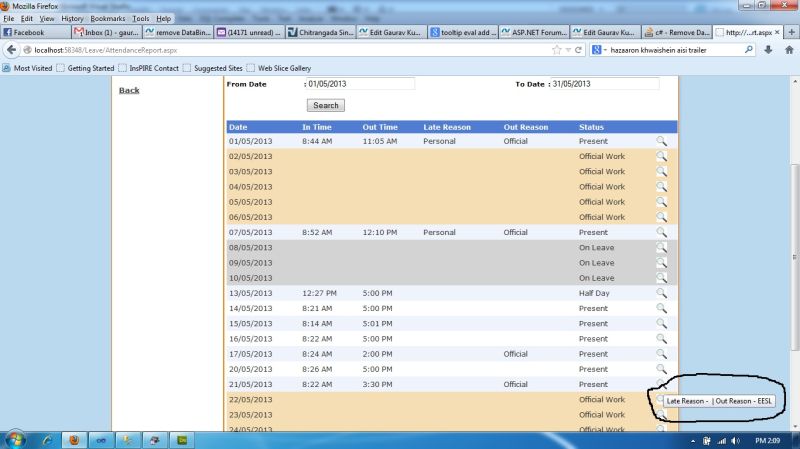Screen dimensions: 800x449
Task: Click the Search button
Action: tap(326, 105)
